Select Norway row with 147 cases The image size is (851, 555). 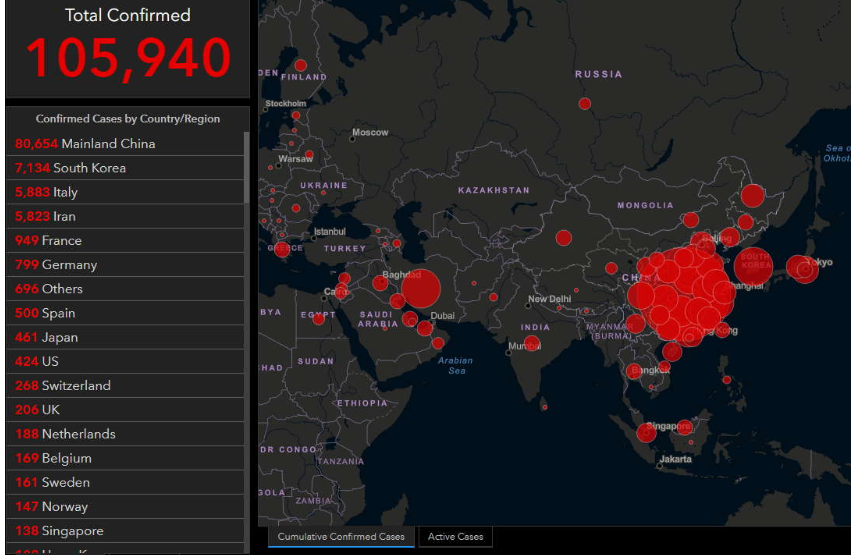coord(125,506)
